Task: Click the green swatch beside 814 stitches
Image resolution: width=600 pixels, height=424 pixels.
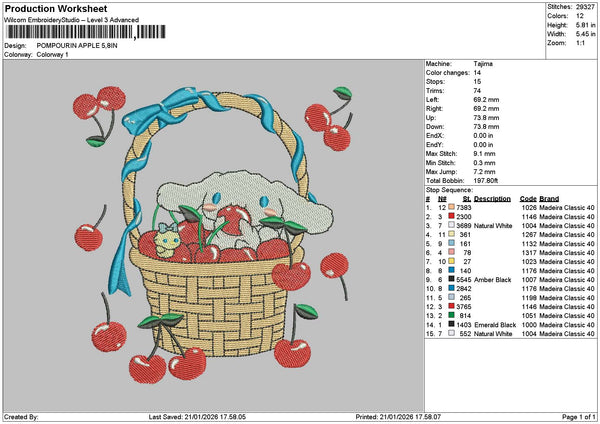Action: 452,315
